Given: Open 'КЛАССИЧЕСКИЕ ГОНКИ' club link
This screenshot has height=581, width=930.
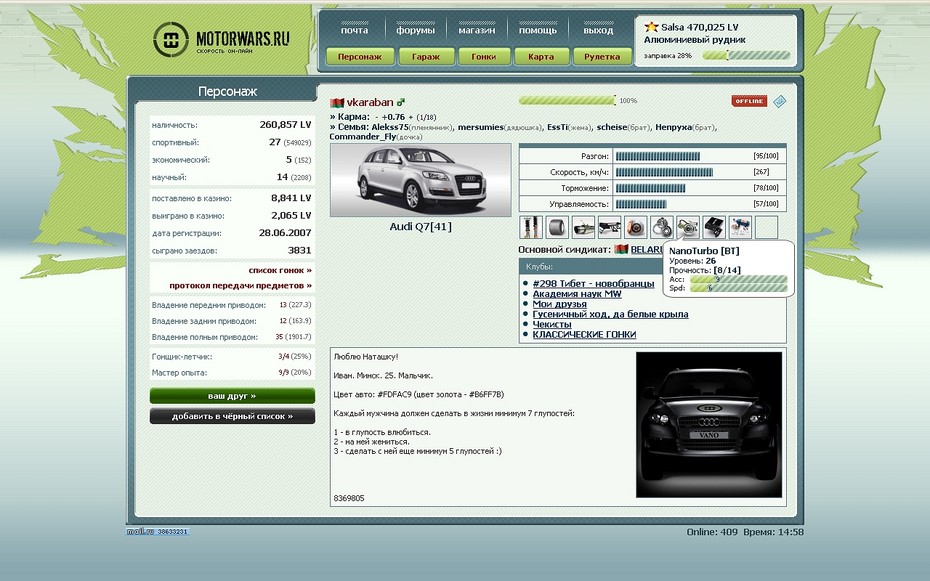Looking at the screenshot, I should 584,334.
